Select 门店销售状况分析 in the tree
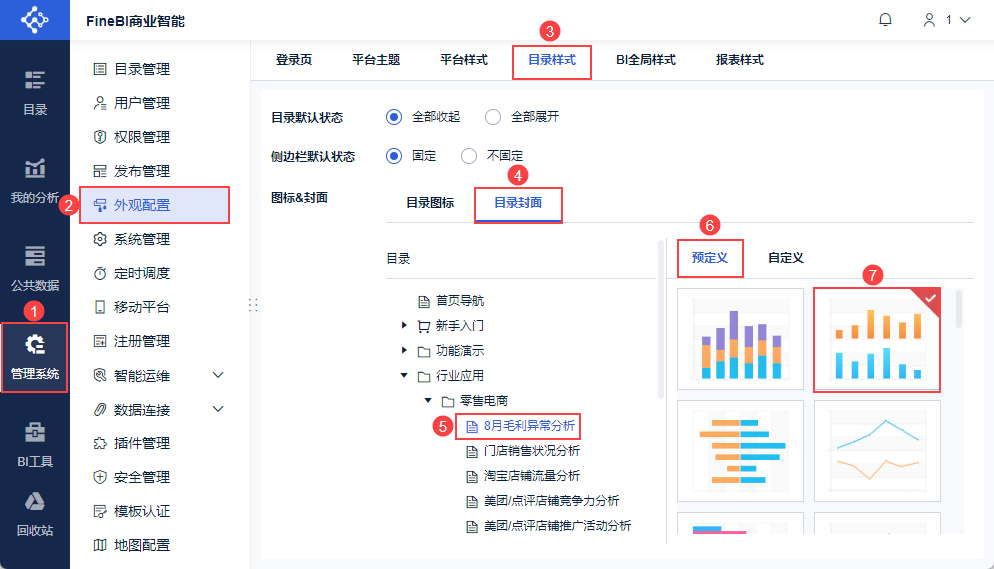Image resolution: width=994 pixels, height=569 pixels. click(531, 451)
